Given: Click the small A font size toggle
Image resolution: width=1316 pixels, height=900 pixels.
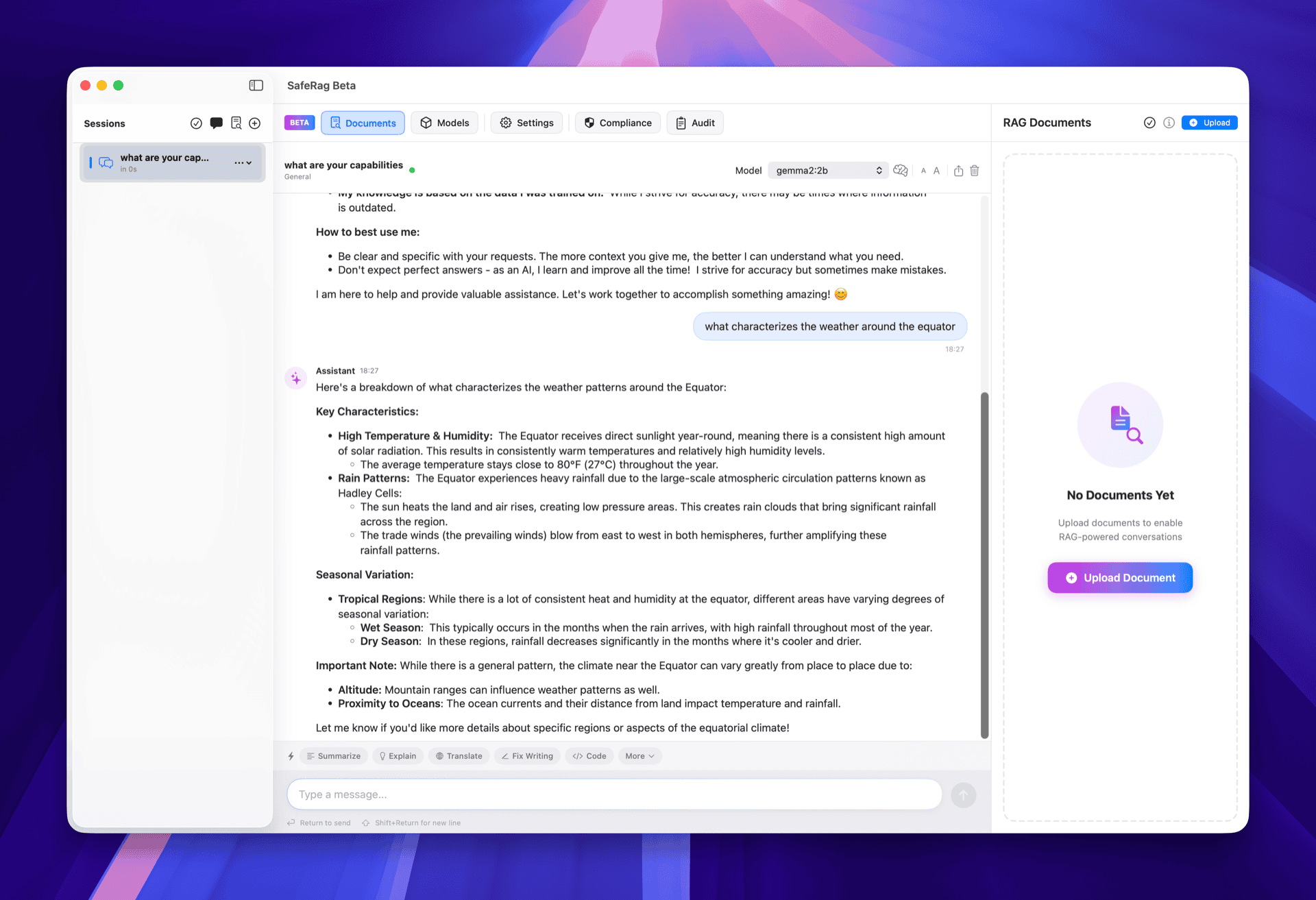Looking at the screenshot, I should pyautogui.click(x=923, y=171).
